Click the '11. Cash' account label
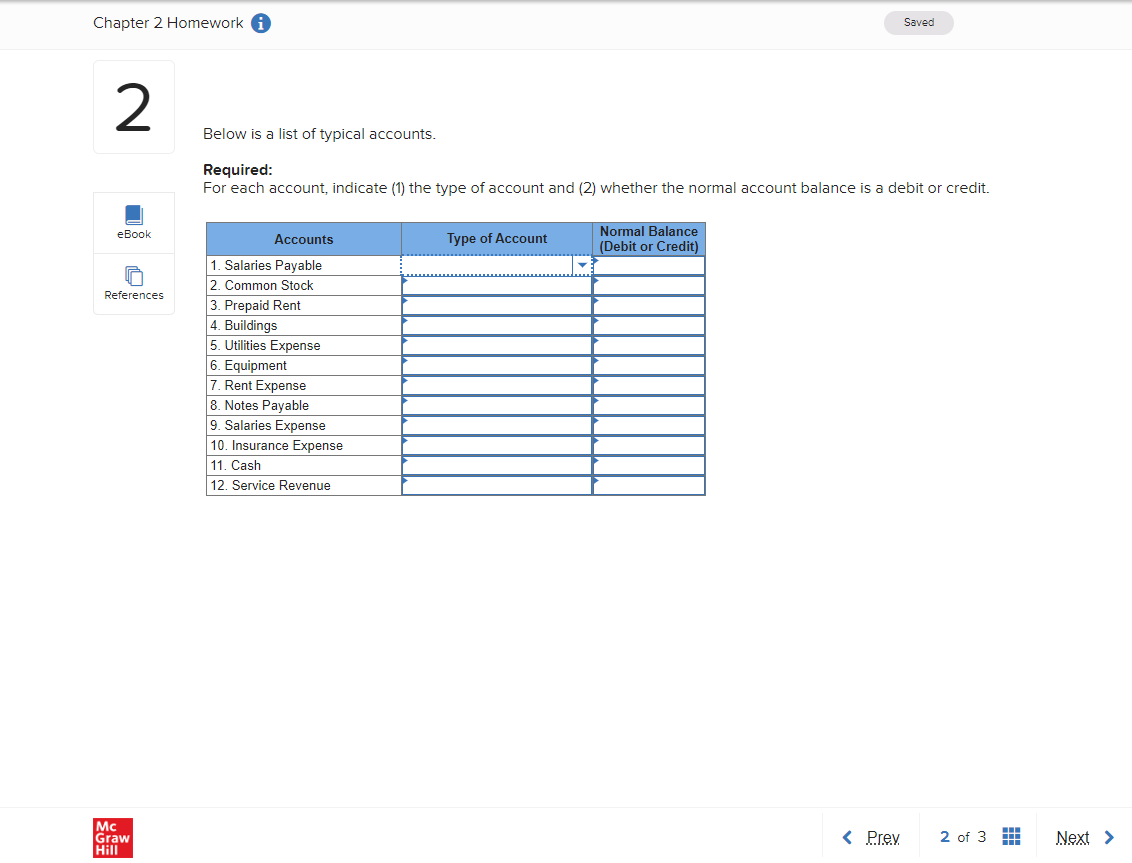 235,465
